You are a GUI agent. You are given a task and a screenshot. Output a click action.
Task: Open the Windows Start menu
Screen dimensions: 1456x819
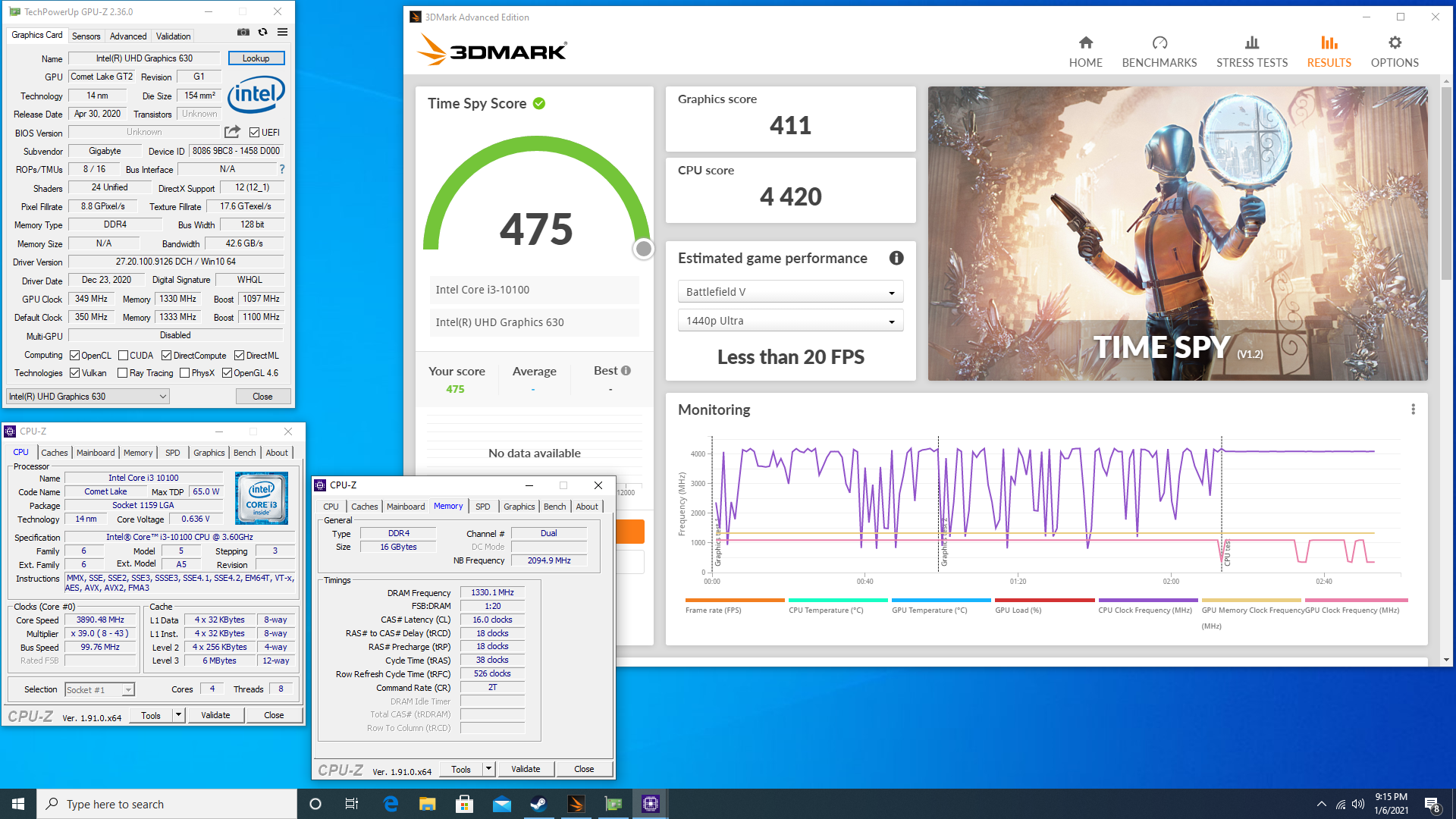18,804
